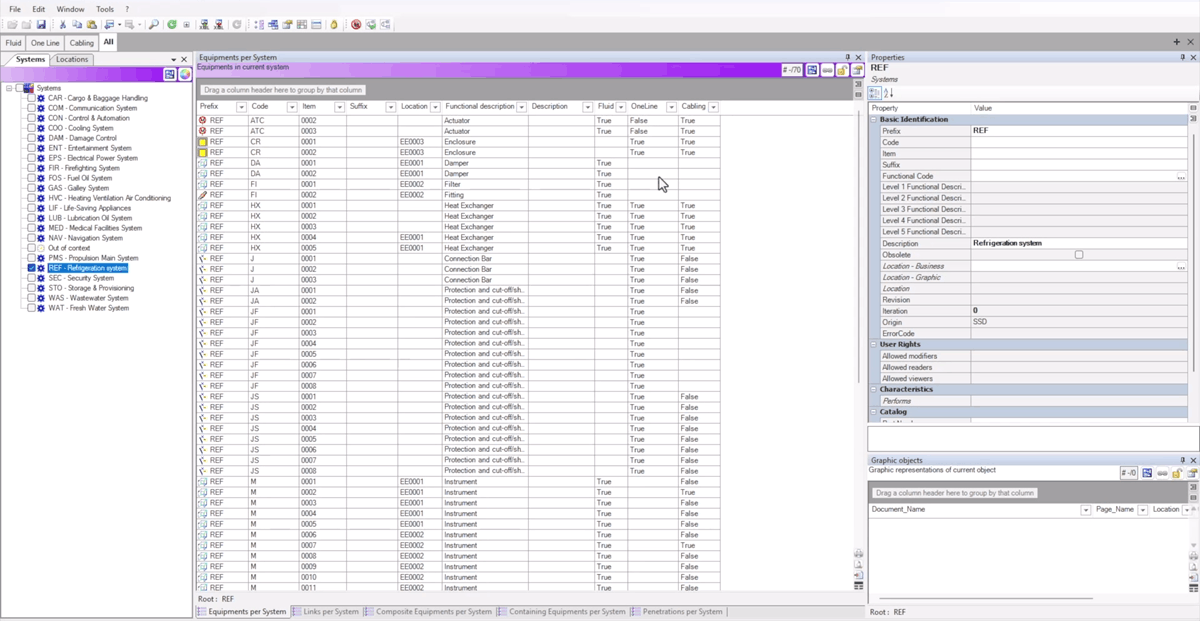Click the ellipsis button beside Functional Code
Screen dimensions: 1200x621
pyautogui.click(x=1181, y=177)
